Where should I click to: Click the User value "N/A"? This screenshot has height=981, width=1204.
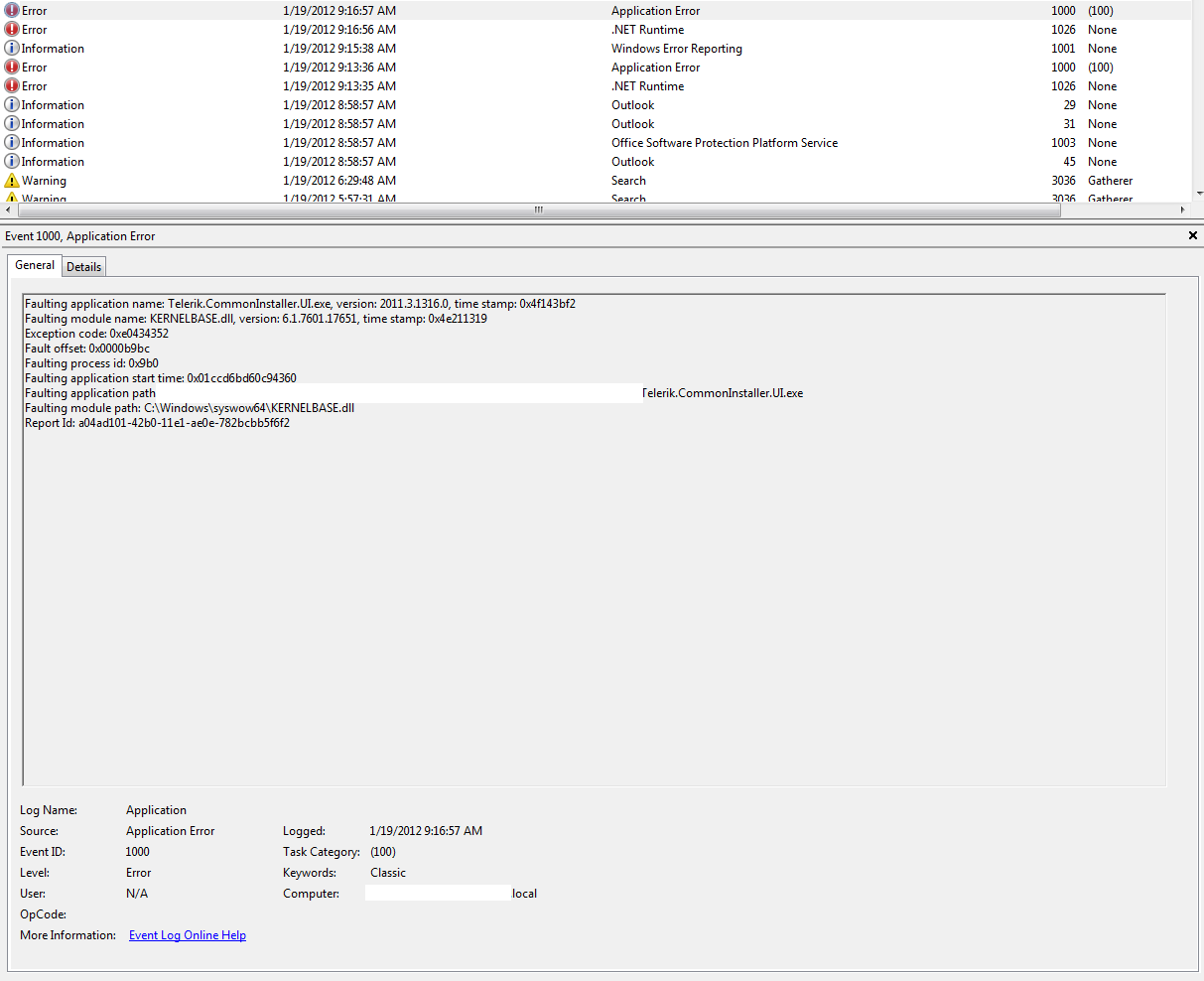coord(137,894)
